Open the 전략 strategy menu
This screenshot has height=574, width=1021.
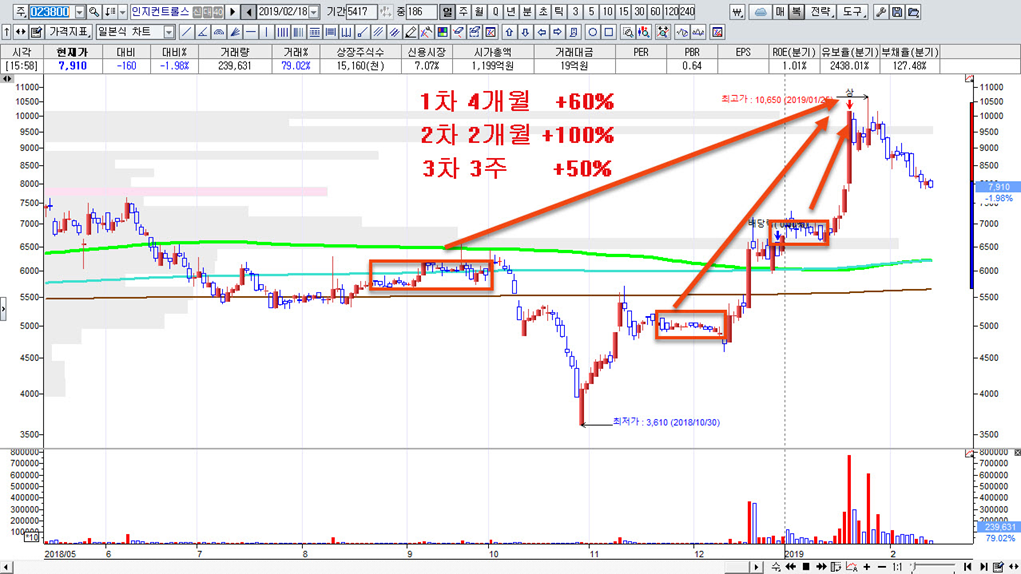(821, 12)
